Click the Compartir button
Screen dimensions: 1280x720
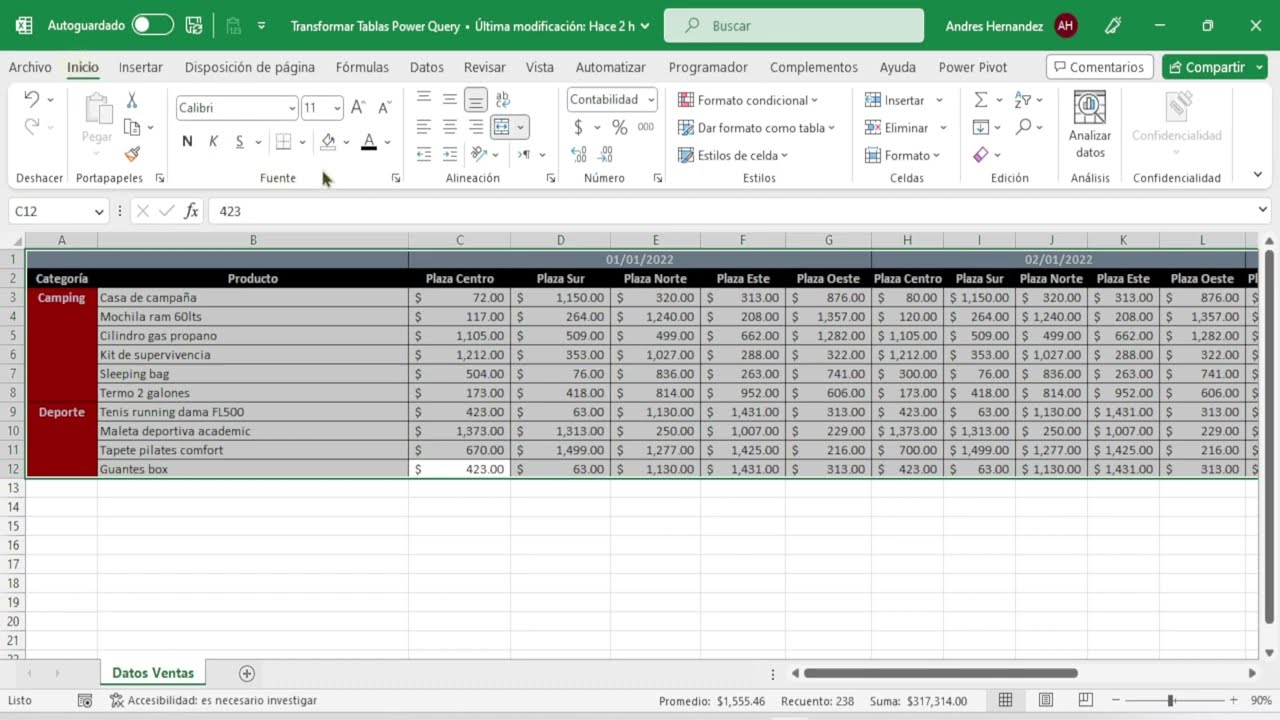tap(1208, 67)
